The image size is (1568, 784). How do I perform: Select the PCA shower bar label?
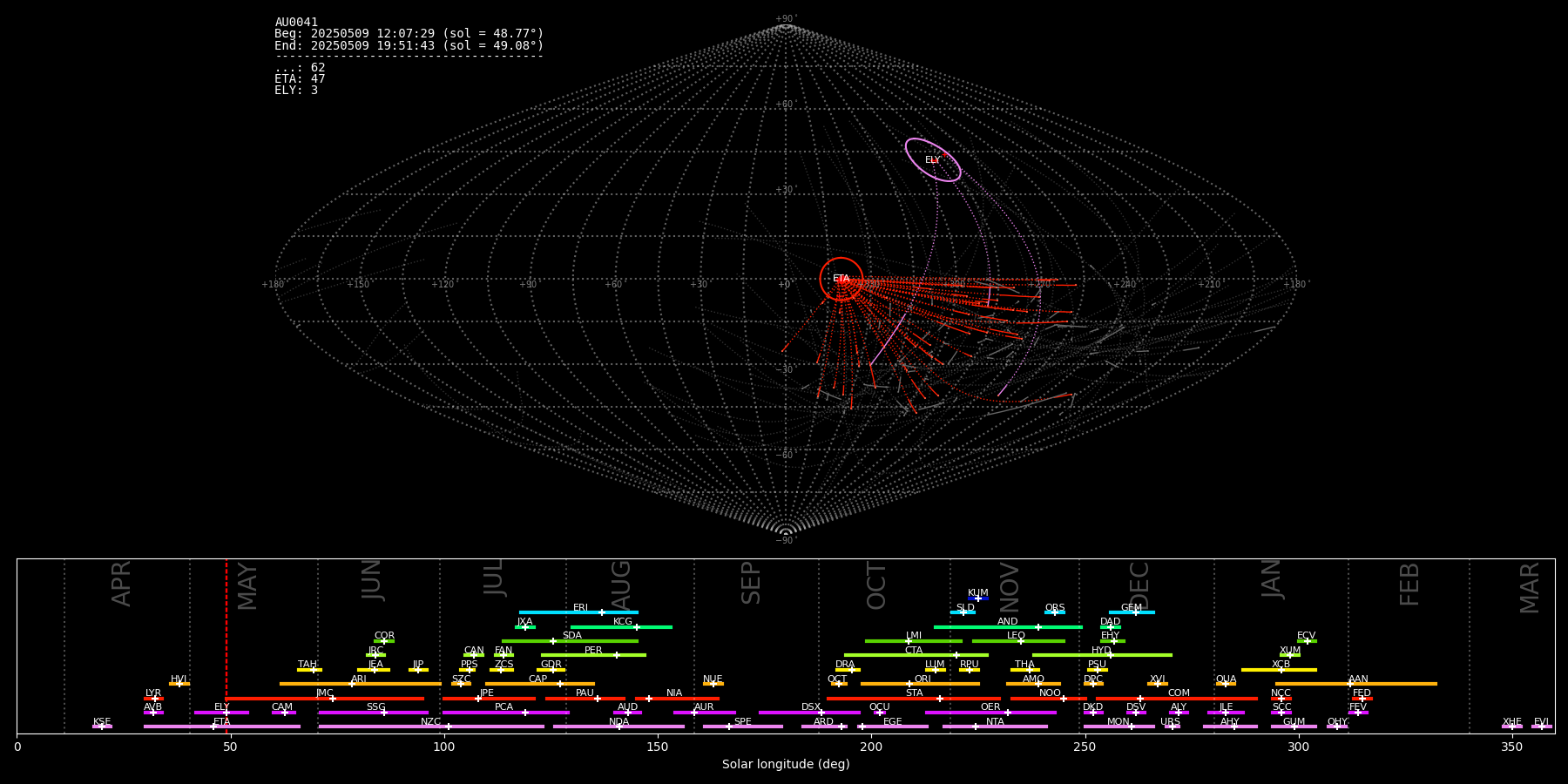(504, 707)
